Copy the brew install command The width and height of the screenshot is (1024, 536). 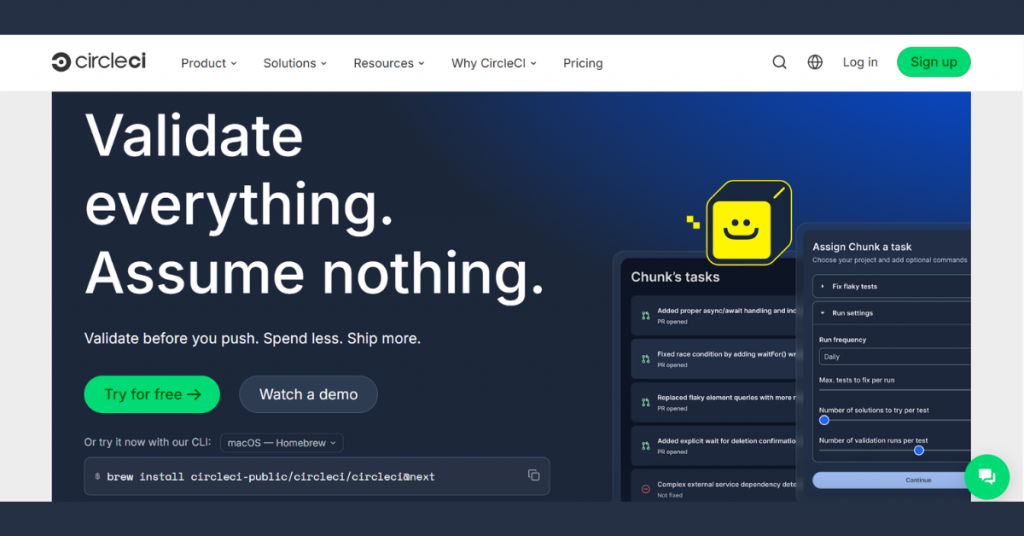point(534,475)
